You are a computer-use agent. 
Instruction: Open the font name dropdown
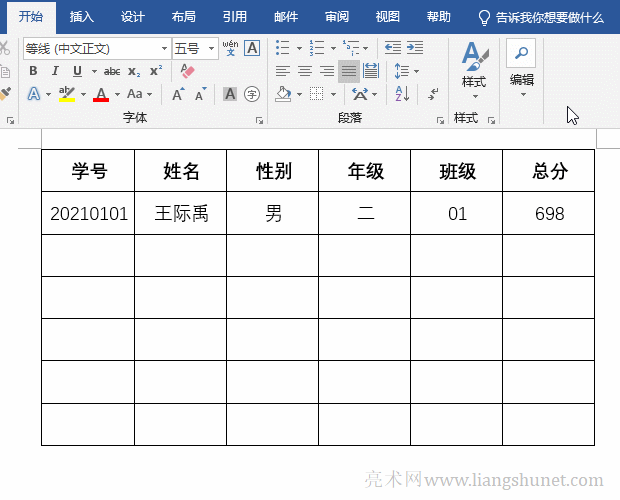[164, 49]
